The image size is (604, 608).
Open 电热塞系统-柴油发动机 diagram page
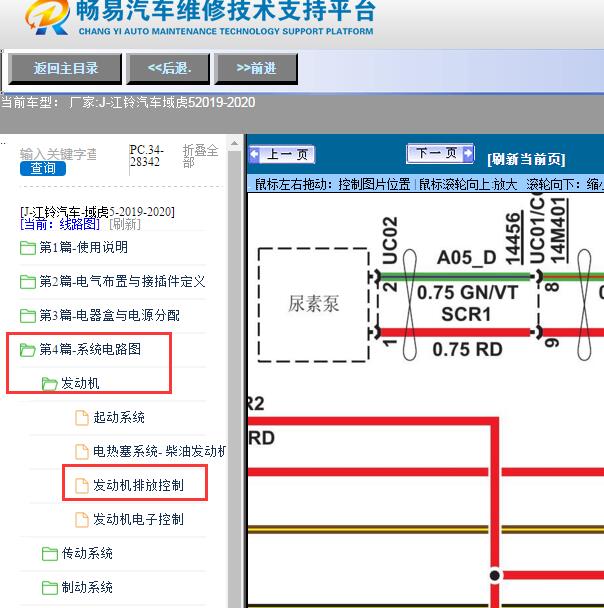coord(159,451)
